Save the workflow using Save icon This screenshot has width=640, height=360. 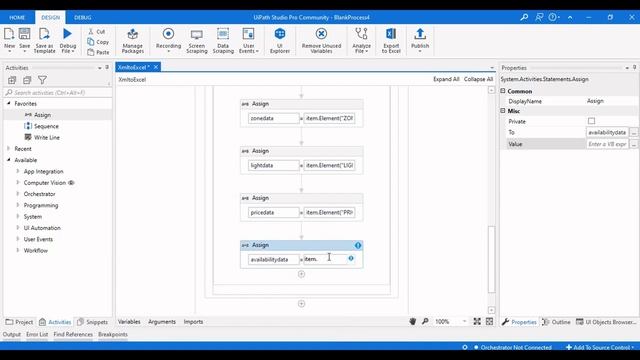[24, 39]
